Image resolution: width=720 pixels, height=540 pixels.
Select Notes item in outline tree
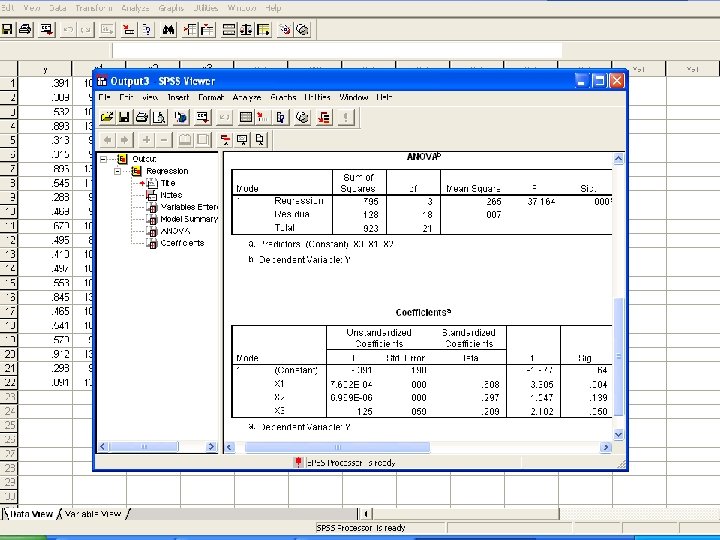tap(171, 195)
